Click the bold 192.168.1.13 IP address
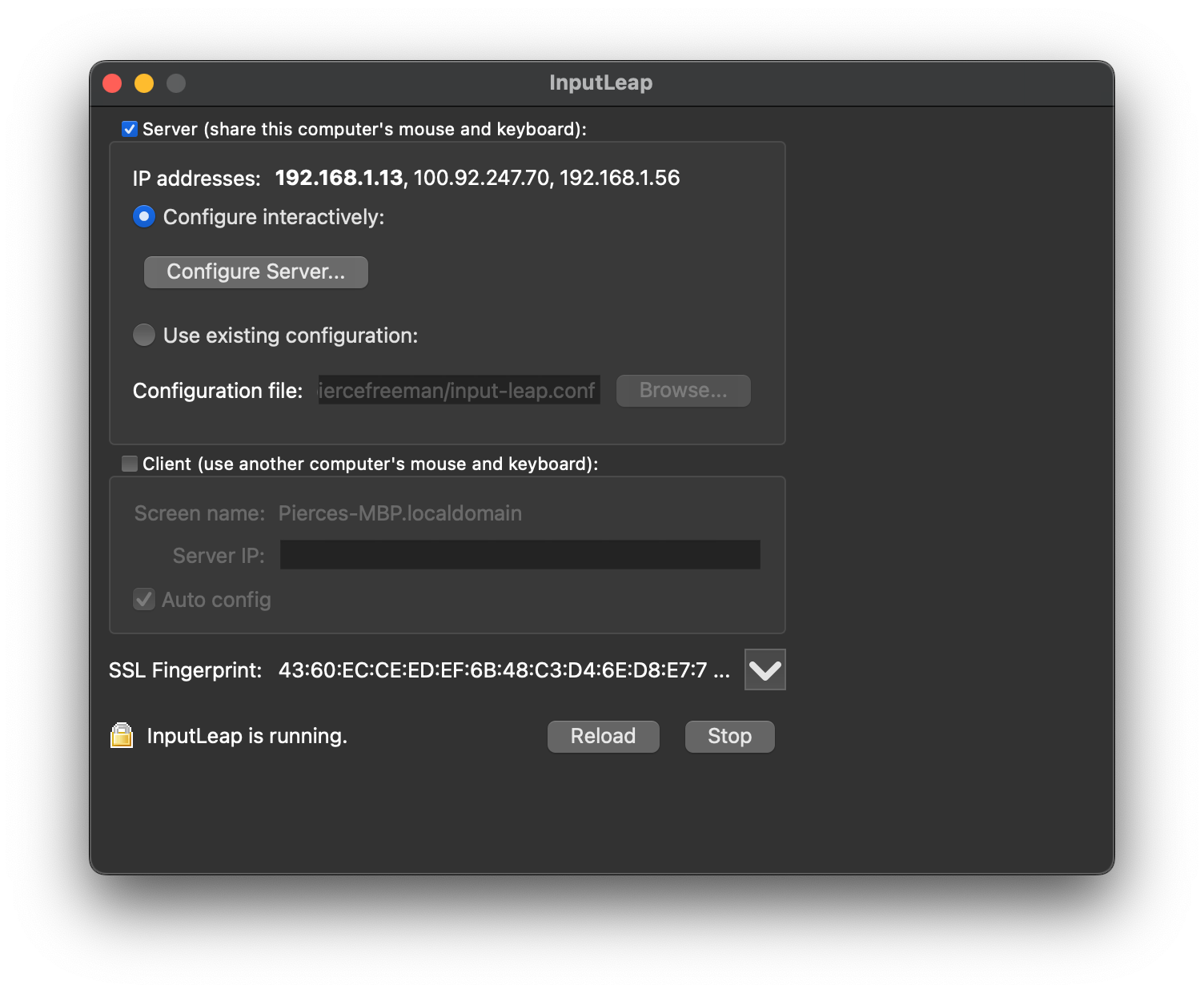This screenshot has width=1204, height=993. tap(339, 178)
